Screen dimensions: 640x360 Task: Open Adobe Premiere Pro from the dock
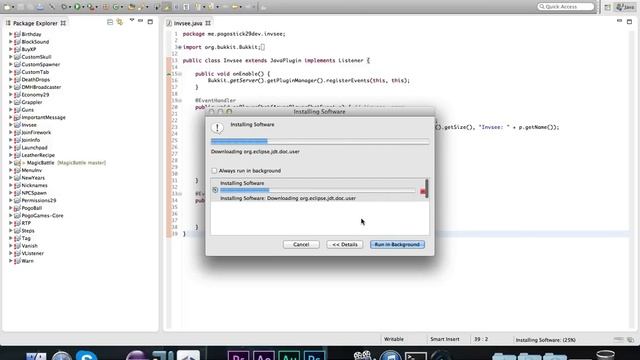238,355
